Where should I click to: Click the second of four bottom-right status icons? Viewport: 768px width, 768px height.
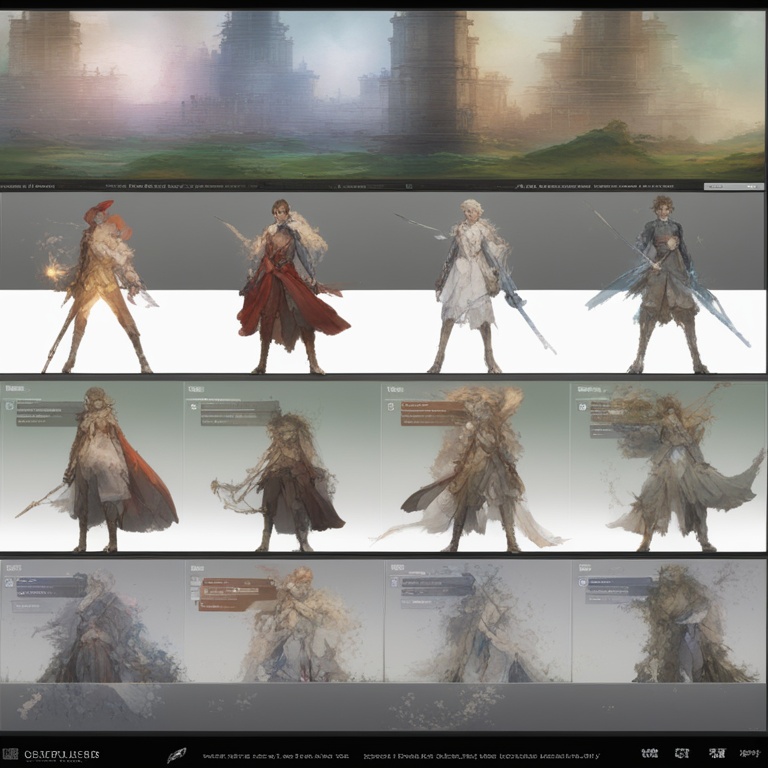tap(682, 753)
